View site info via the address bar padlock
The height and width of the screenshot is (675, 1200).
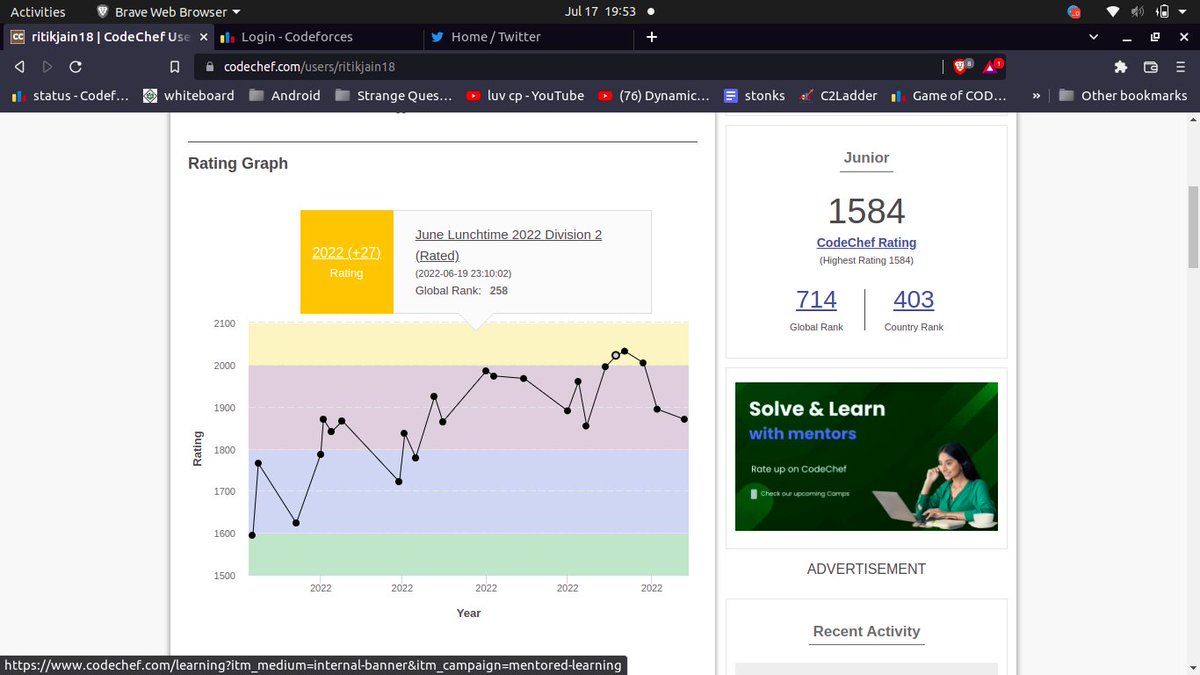point(210,67)
